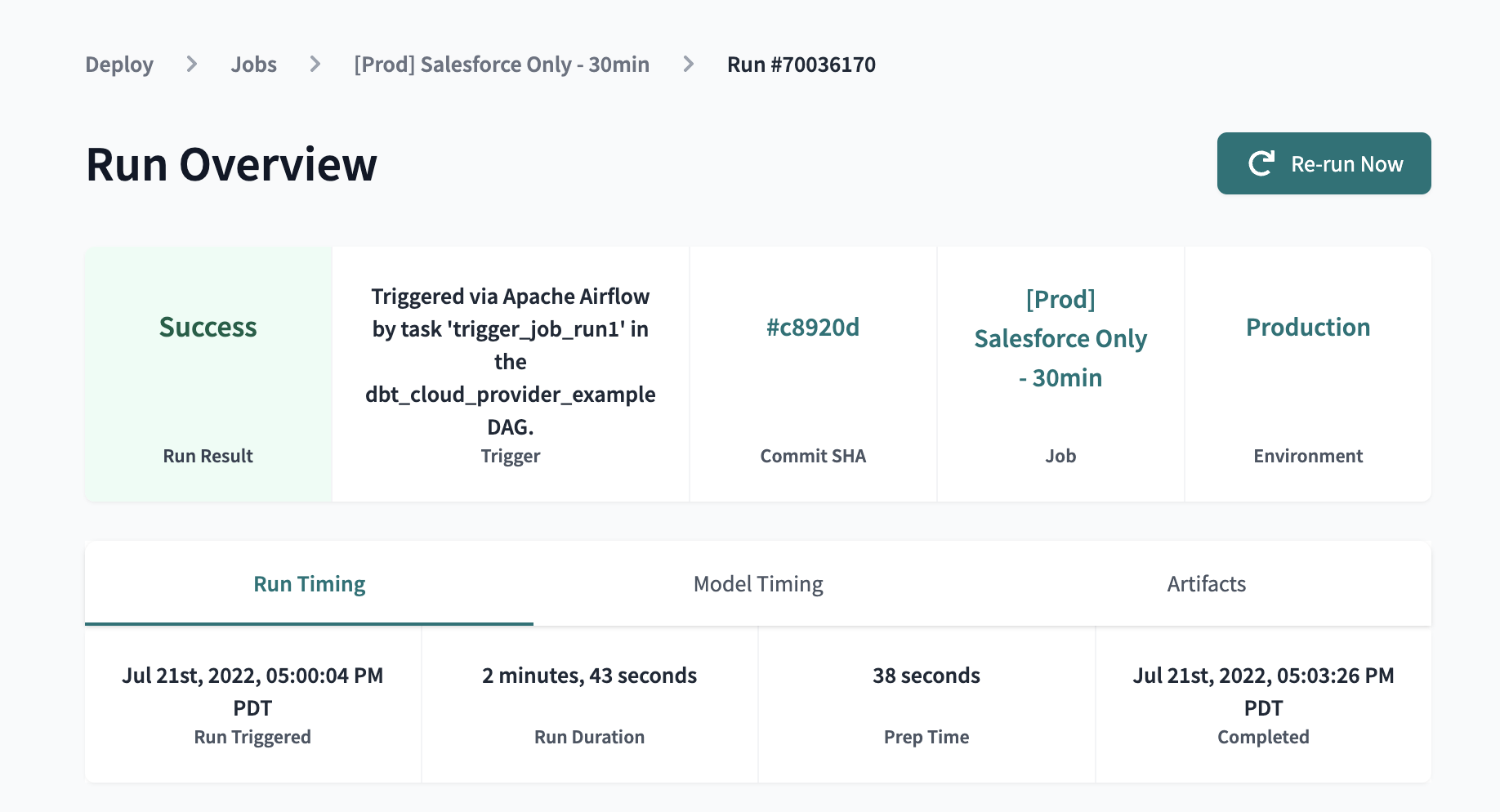The height and width of the screenshot is (812, 1500).
Task: Click the chevron after Deploy in the breadcrumb
Action: pyautogui.click(x=191, y=64)
